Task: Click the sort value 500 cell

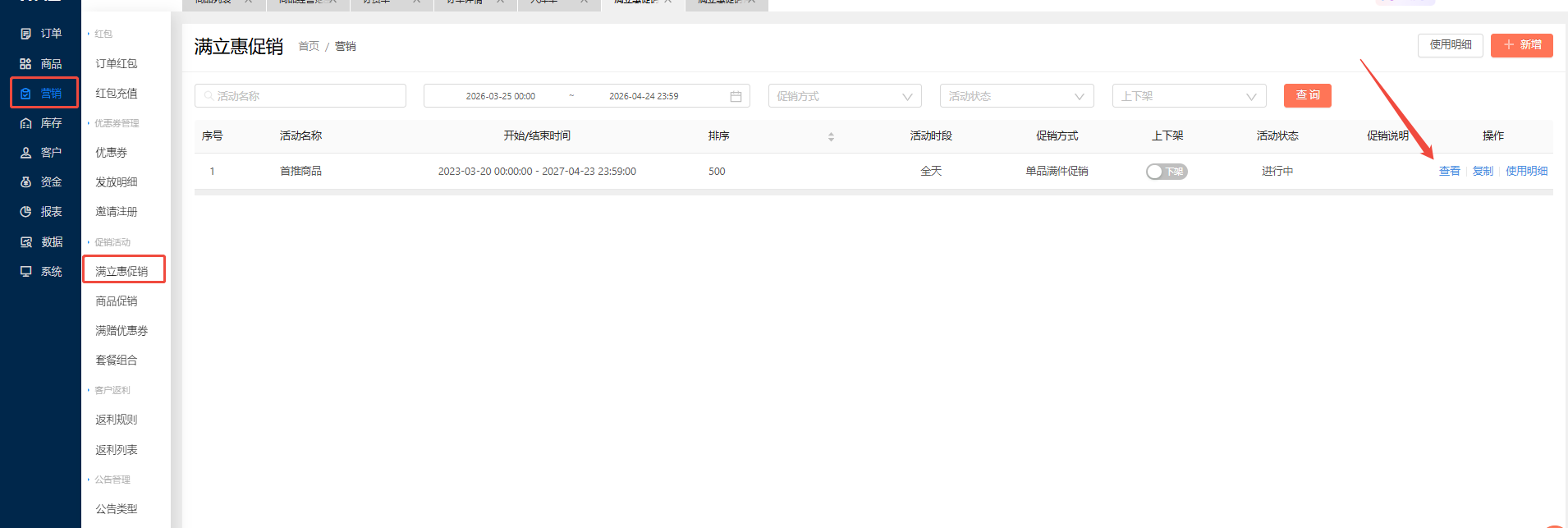Action: pos(717,171)
